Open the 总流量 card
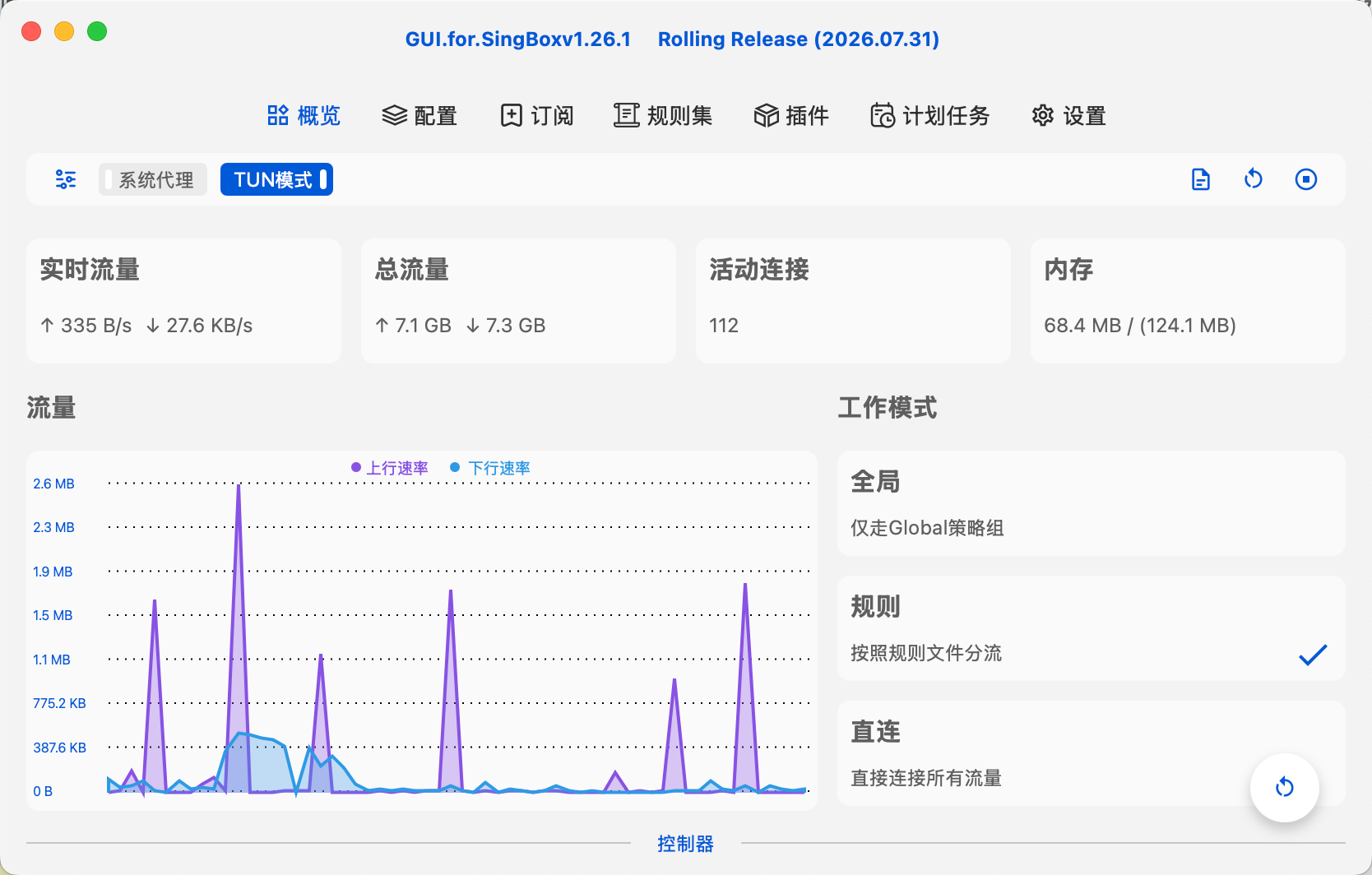The image size is (1372, 875). coord(518,301)
